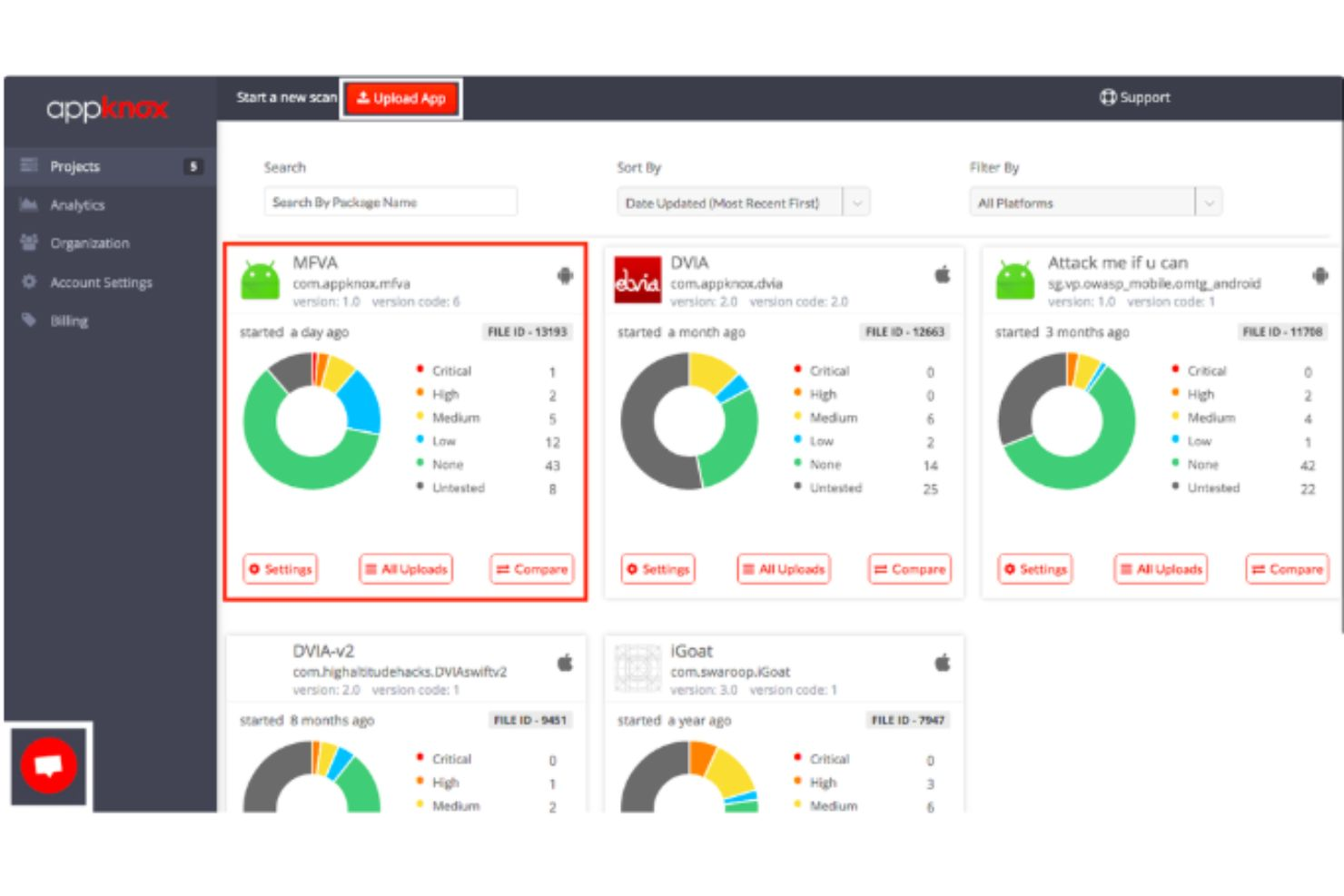The width and height of the screenshot is (1344, 896).
Task: Open the Support link
Action: coord(1134,97)
